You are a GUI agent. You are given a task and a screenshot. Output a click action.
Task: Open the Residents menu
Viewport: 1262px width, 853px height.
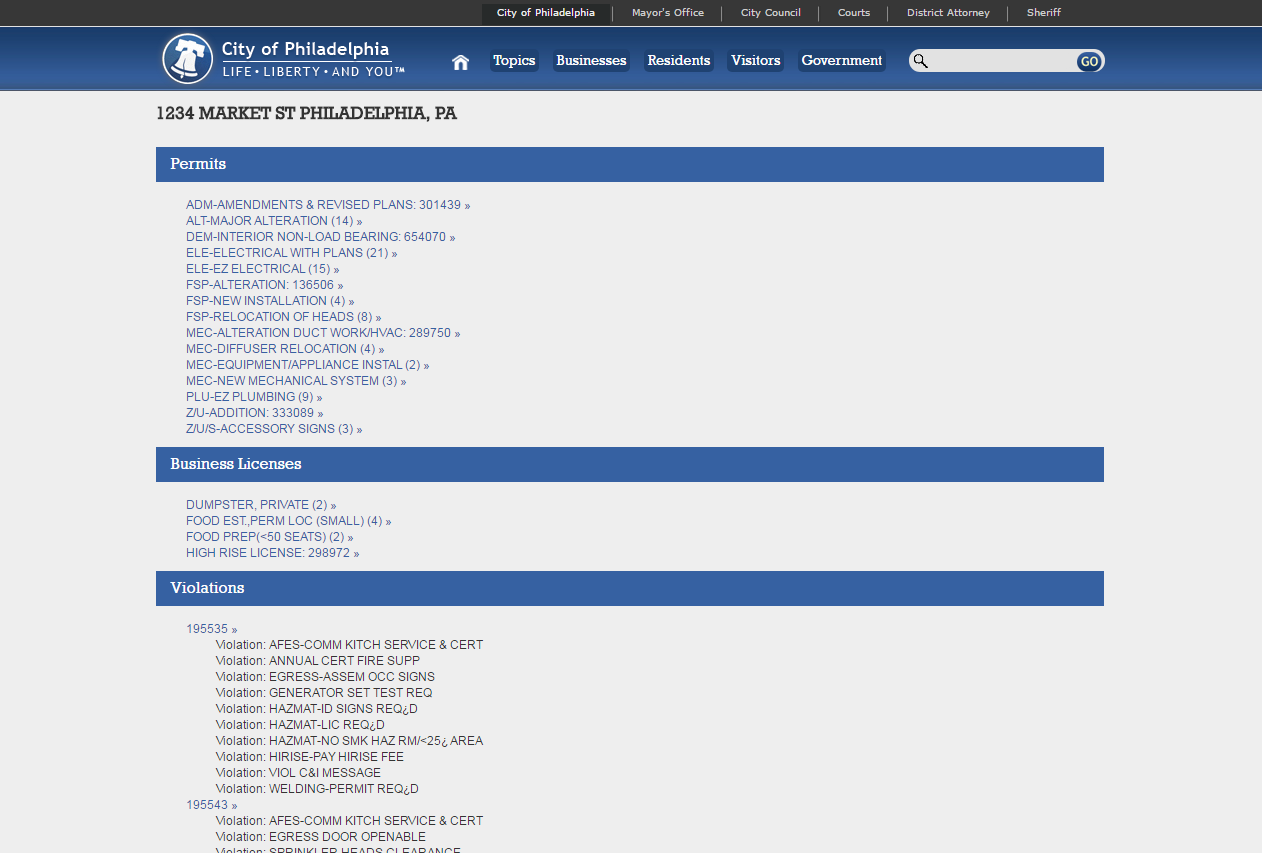pos(679,61)
